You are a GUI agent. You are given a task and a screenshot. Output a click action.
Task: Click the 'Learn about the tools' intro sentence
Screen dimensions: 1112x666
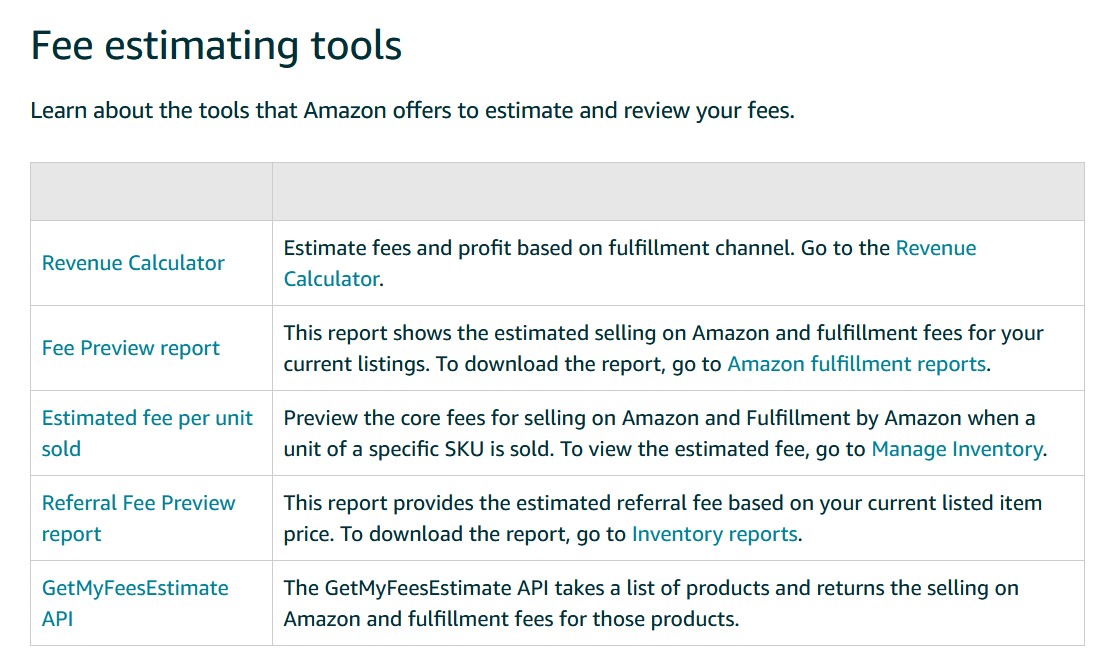[413, 111]
